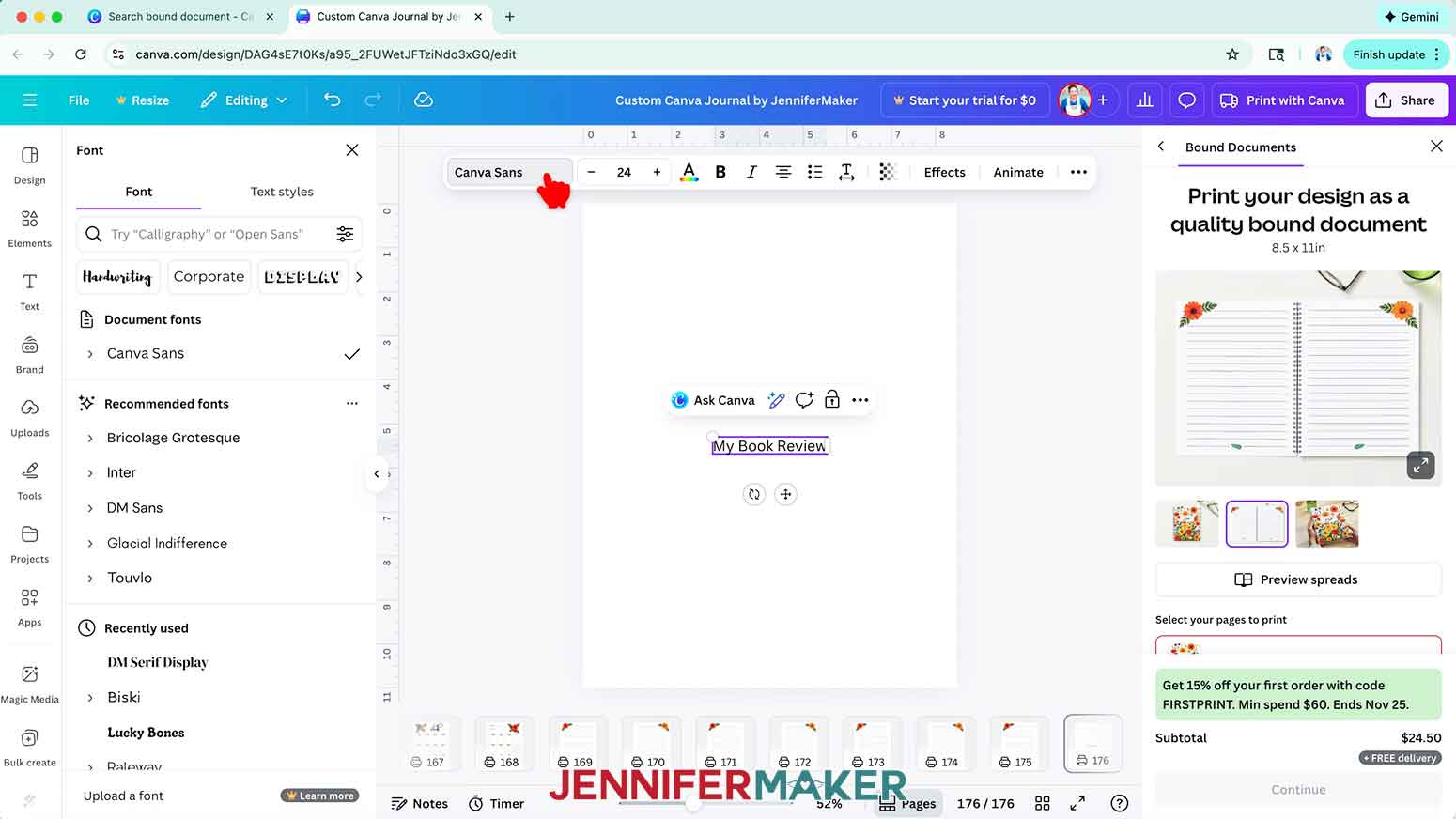Select the Lucky Bones font
The height and width of the screenshot is (819, 1456).
[146, 733]
